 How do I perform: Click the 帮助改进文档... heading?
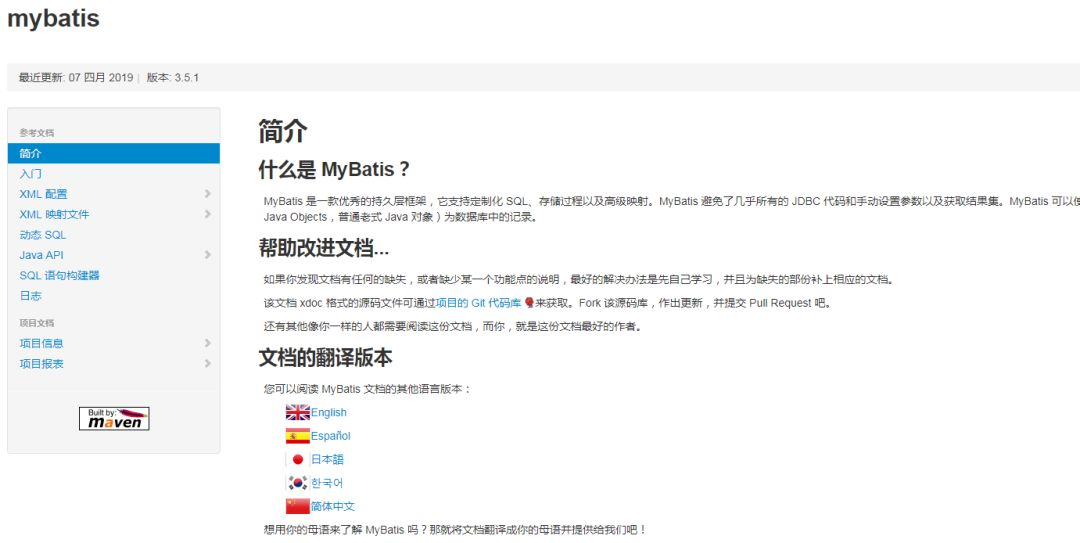tap(324, 248)
